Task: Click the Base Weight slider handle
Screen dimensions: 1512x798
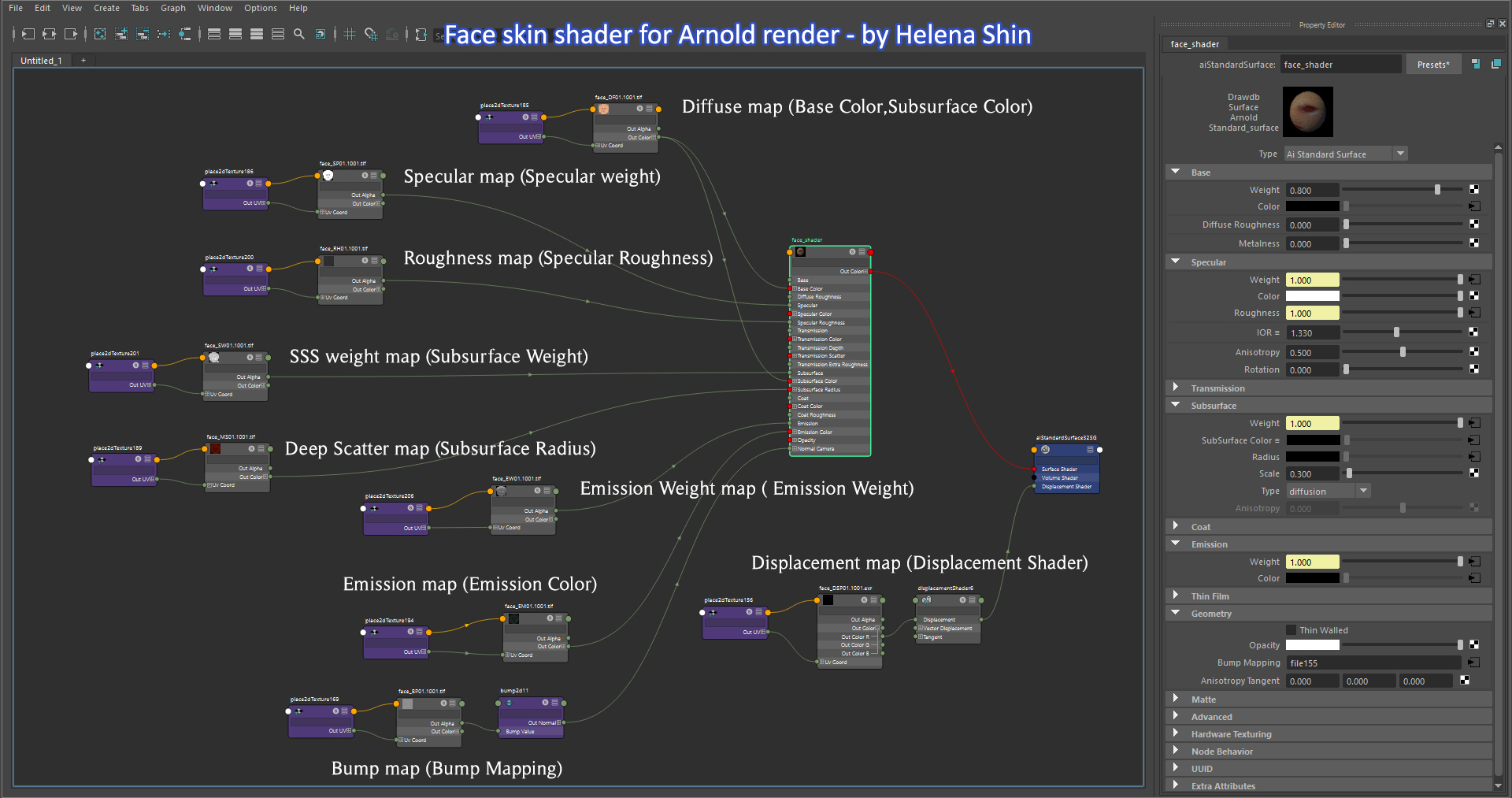Action: click(x=1437, y=190)
